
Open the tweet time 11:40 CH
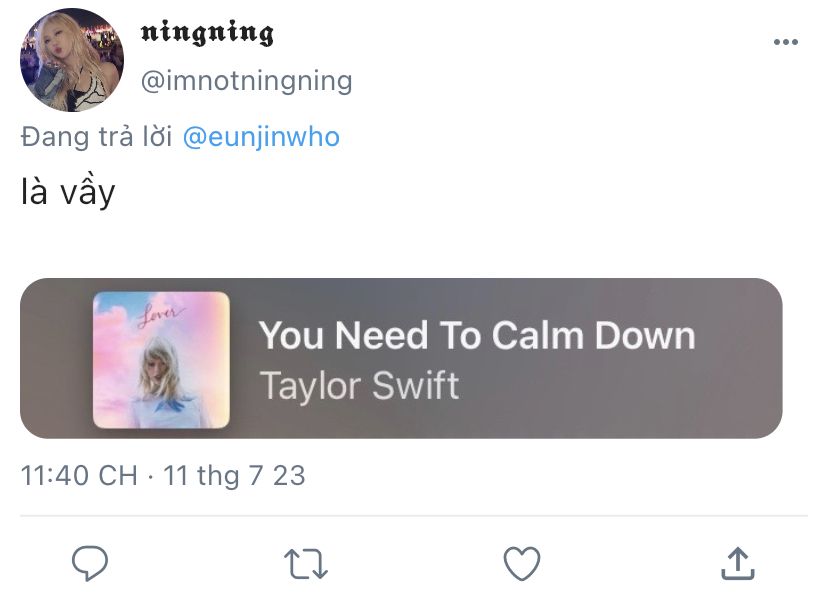coord(79,475)
